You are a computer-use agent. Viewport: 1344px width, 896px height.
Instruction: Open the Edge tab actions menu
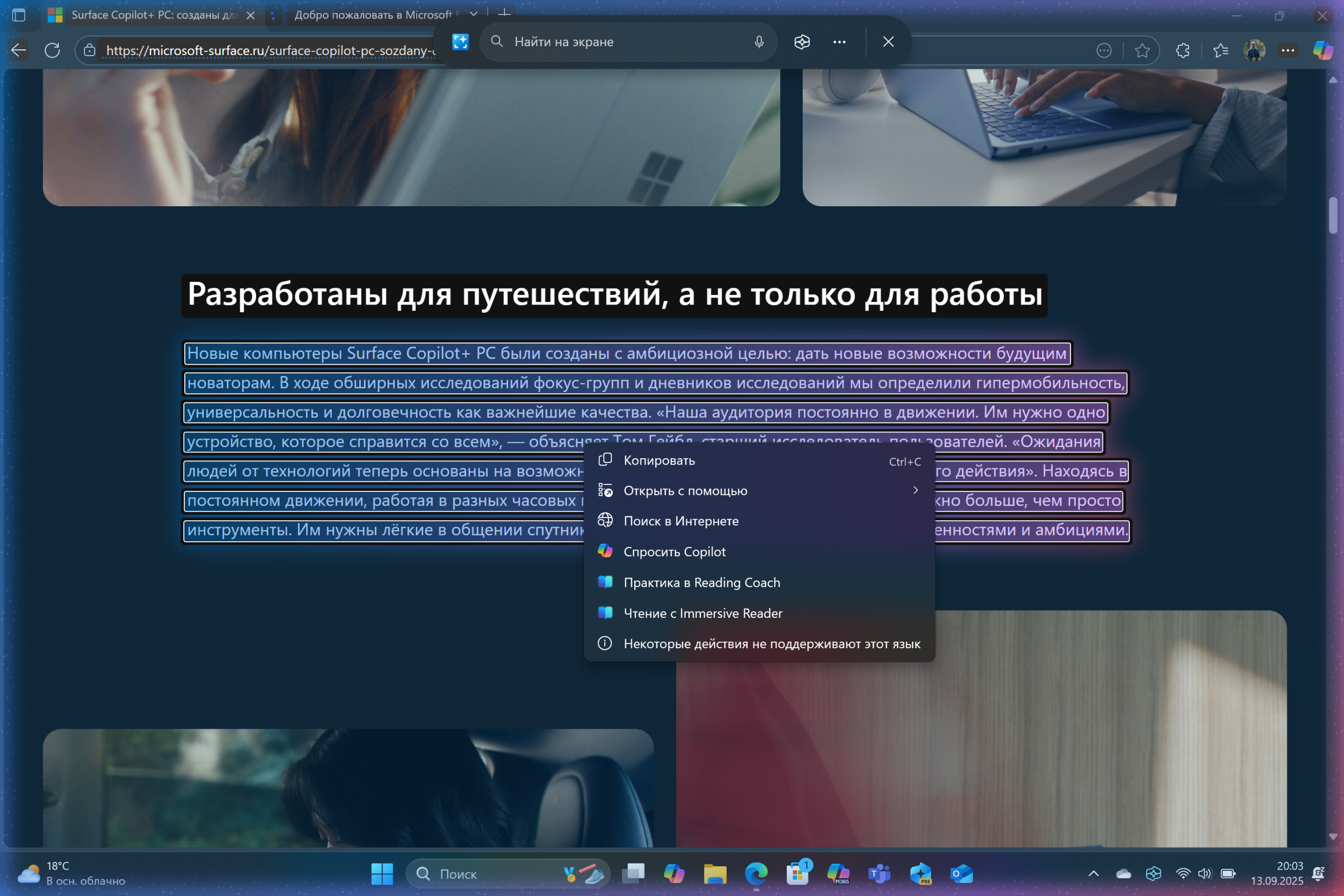[x=19, y=15]
